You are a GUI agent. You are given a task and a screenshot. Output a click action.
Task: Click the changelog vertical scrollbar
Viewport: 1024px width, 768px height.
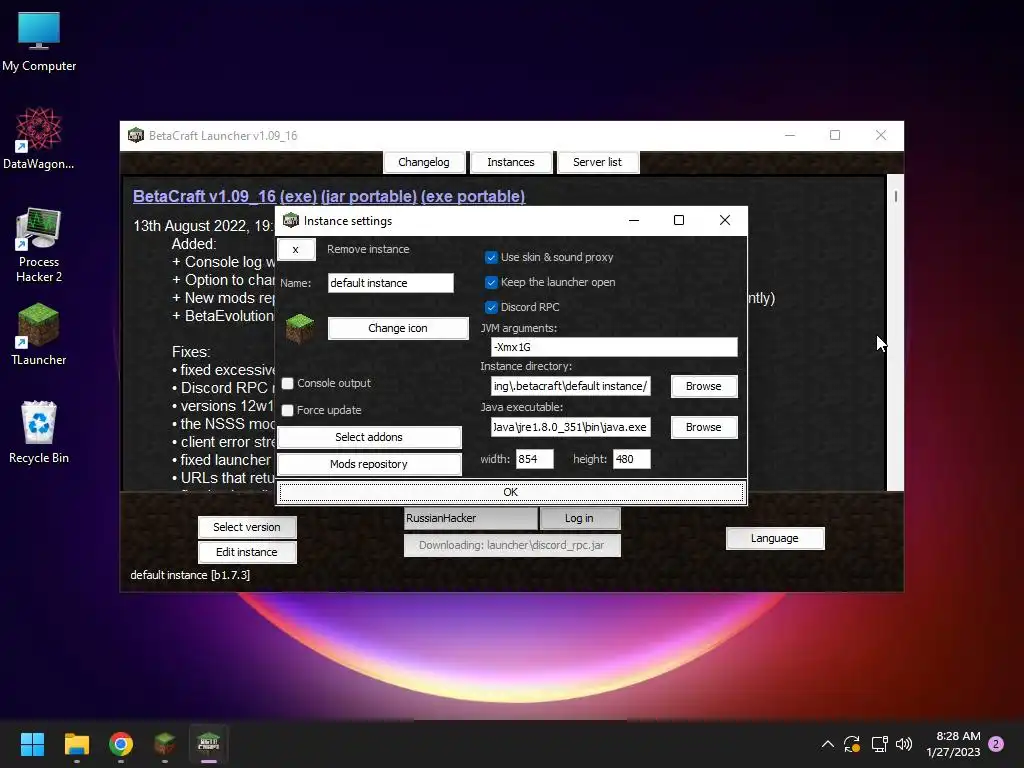coord(895,332)
